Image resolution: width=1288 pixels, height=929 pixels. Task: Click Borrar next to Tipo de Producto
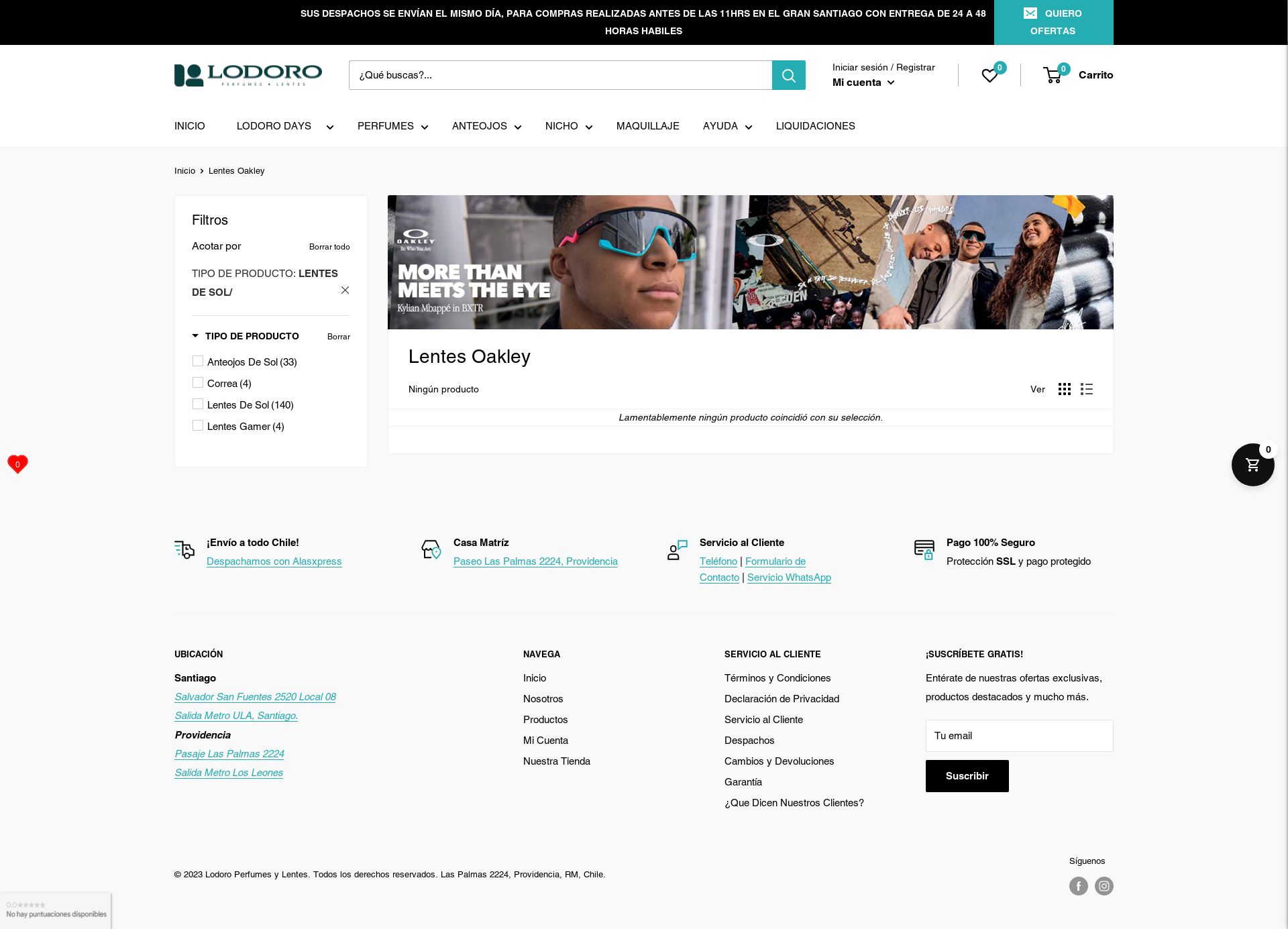point(339,337)
